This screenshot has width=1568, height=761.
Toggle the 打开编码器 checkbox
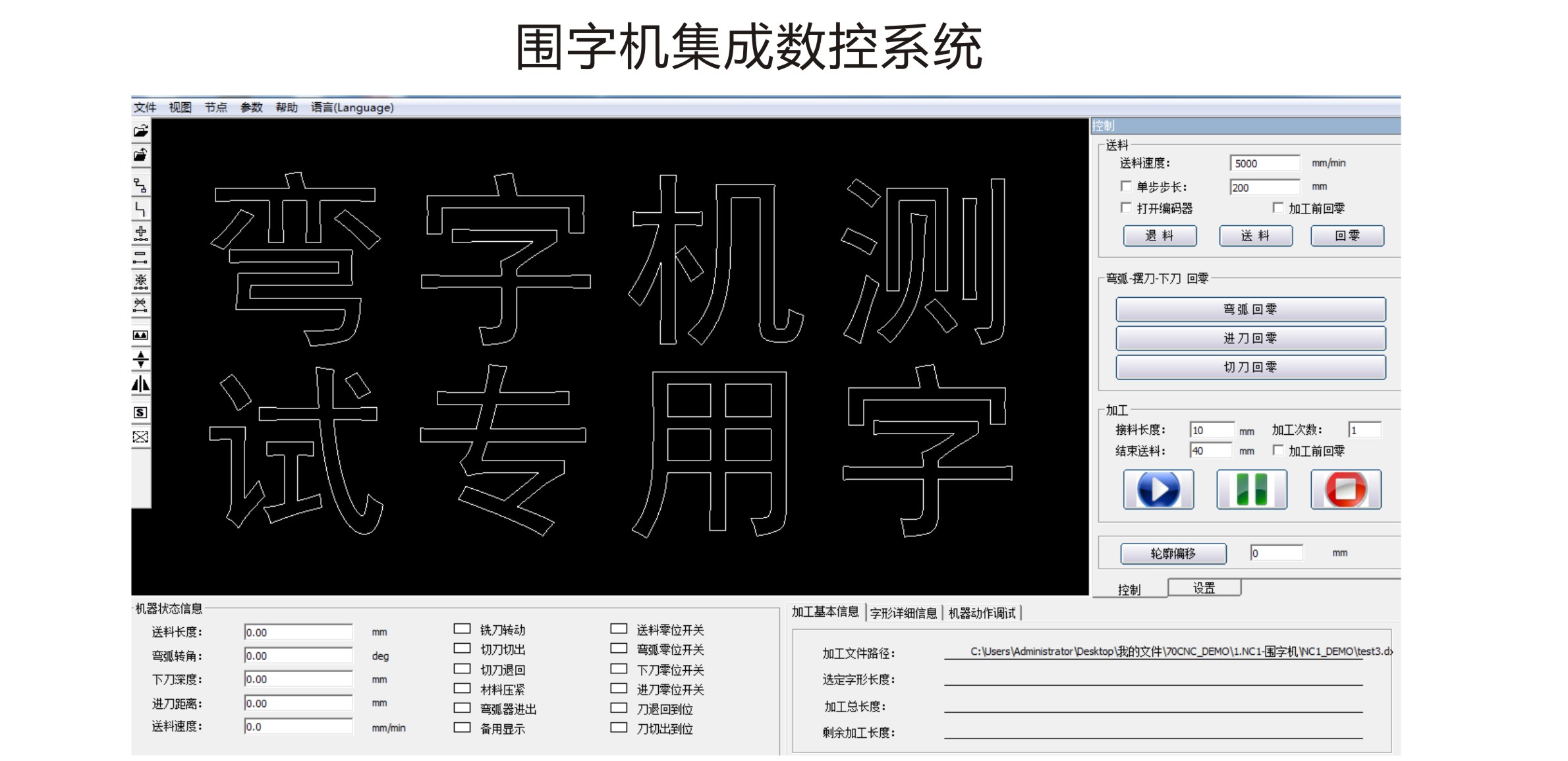click(x=1126, y=208)
